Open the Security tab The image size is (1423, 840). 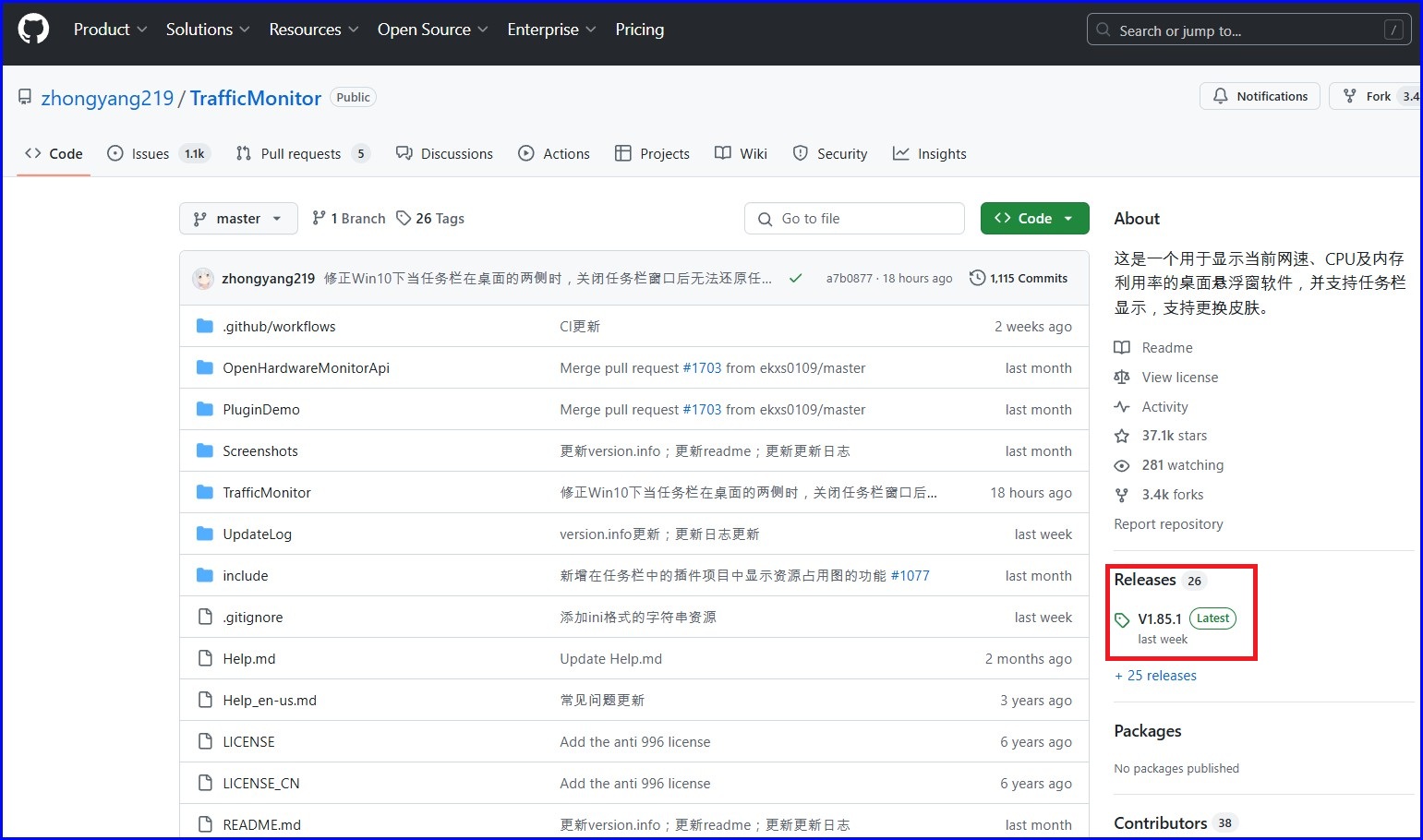pyautogui.click(x=830, y=153)
